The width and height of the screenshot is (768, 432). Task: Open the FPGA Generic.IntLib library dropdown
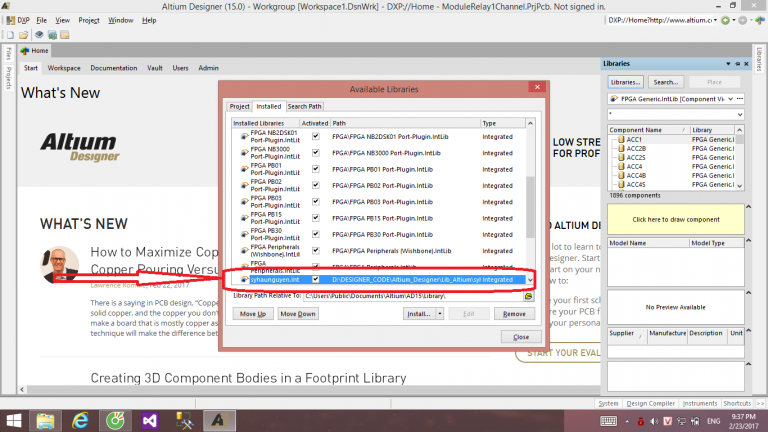(x=730, y=99)
